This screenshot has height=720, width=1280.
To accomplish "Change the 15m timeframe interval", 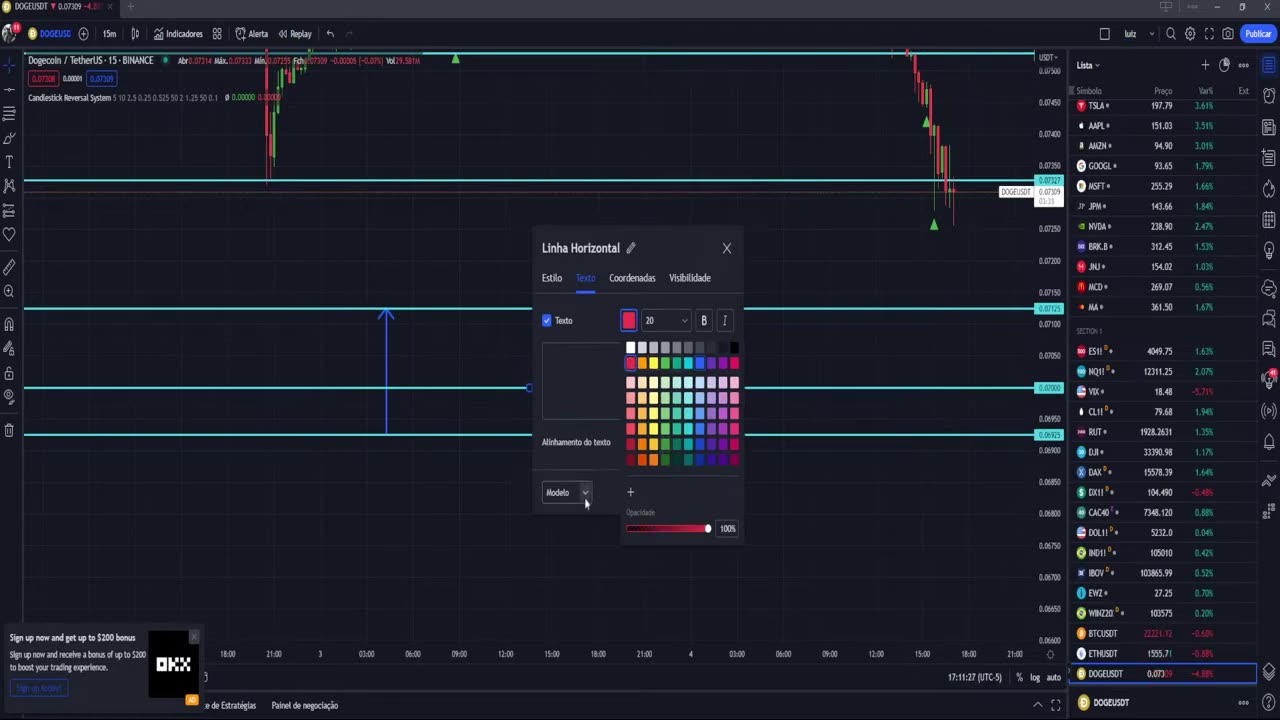I will (x=109, y=34).
